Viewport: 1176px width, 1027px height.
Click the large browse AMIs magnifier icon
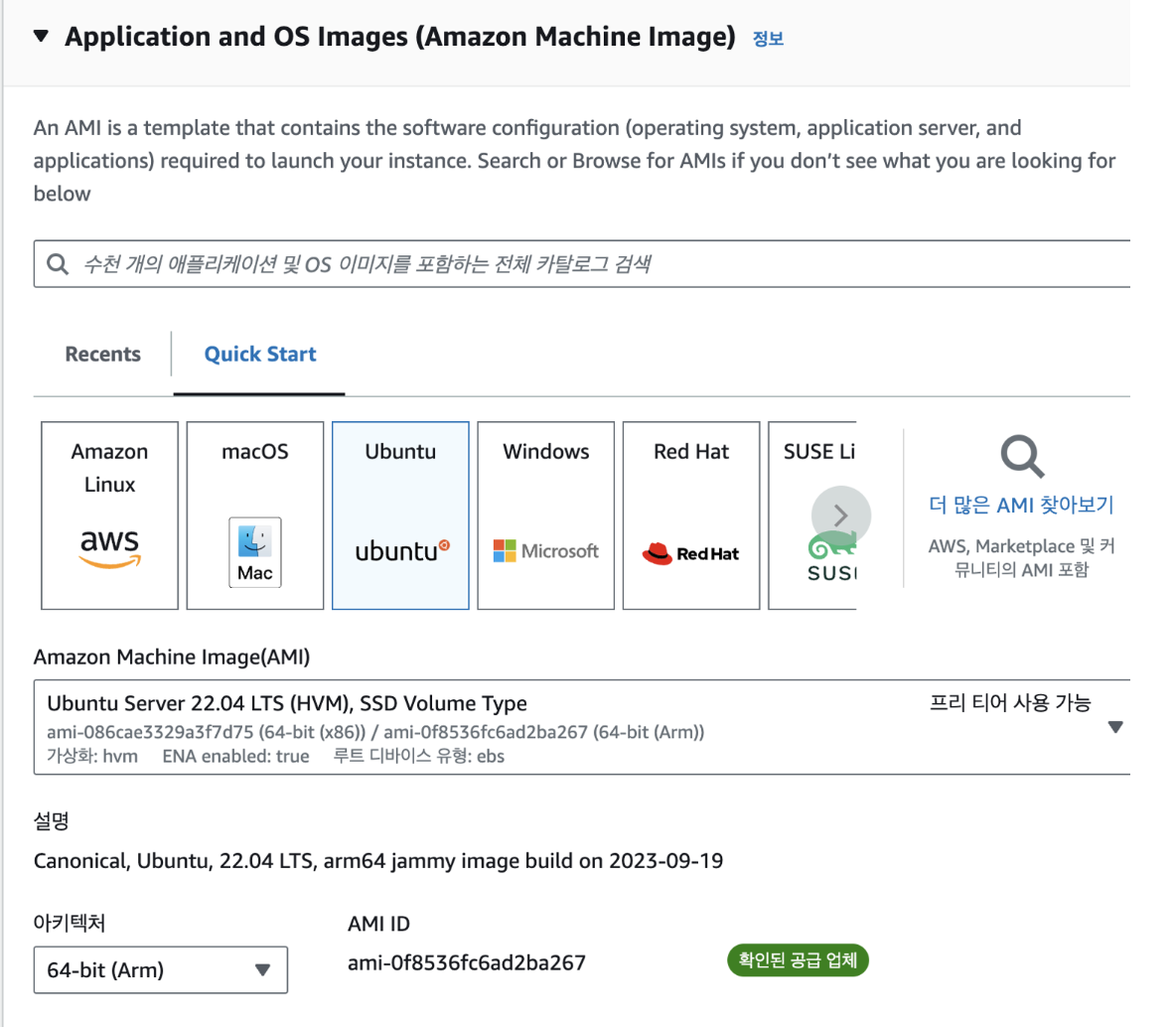[x=1022, y=456]
